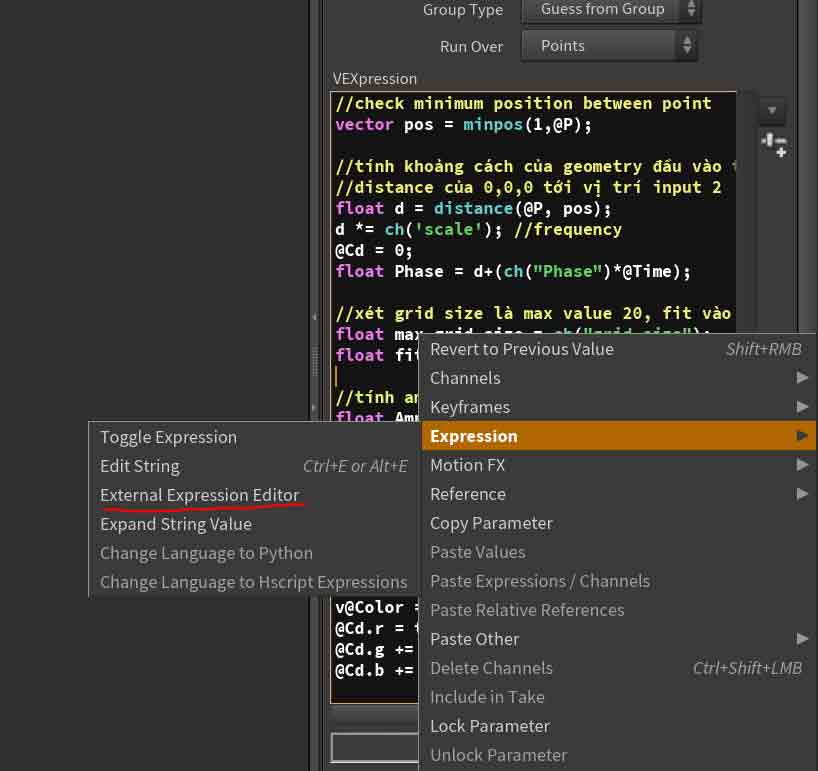This screenshot has height=771, width=818.
Task: Click the 'float Phase' code line
Action: (x=513, y=271)
